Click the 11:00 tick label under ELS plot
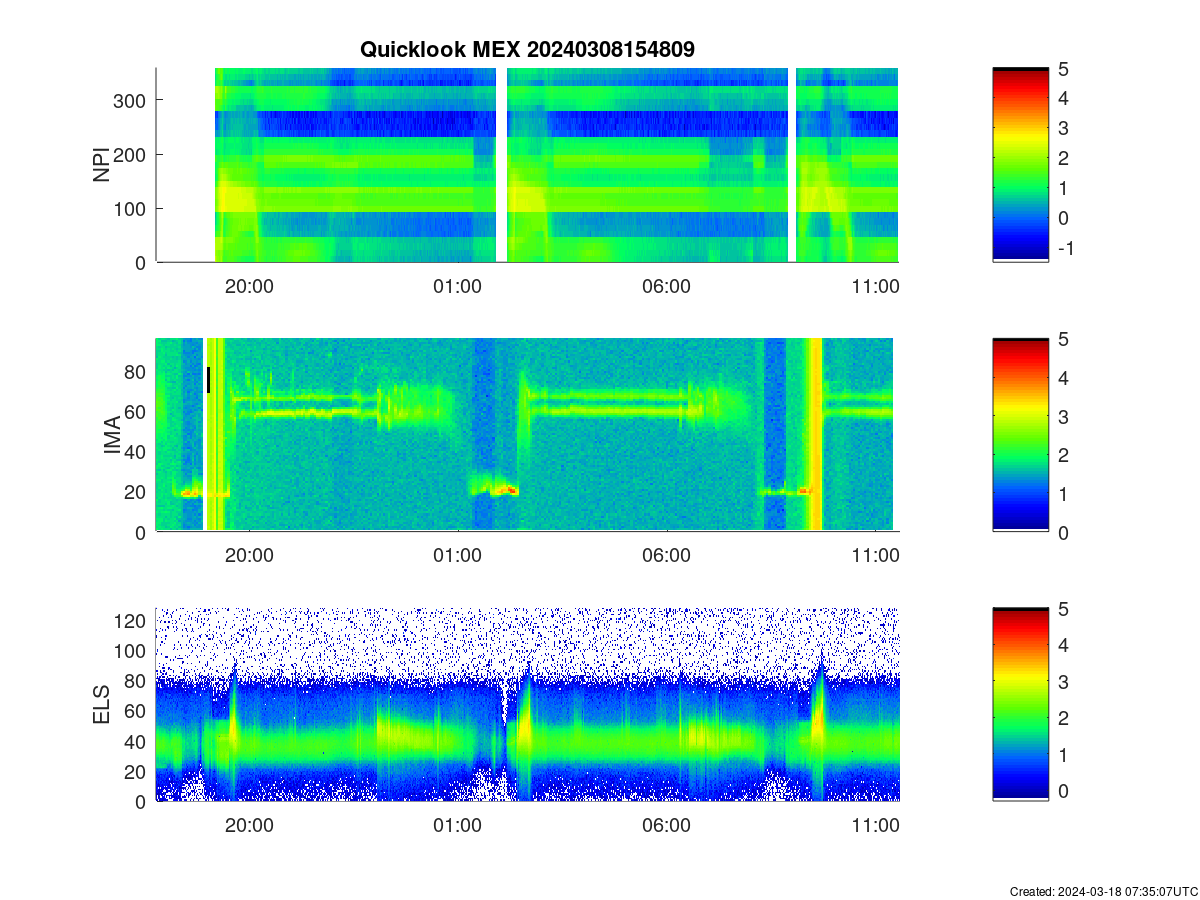Screen dimensions: 1200x900 (x=876, y=825)
